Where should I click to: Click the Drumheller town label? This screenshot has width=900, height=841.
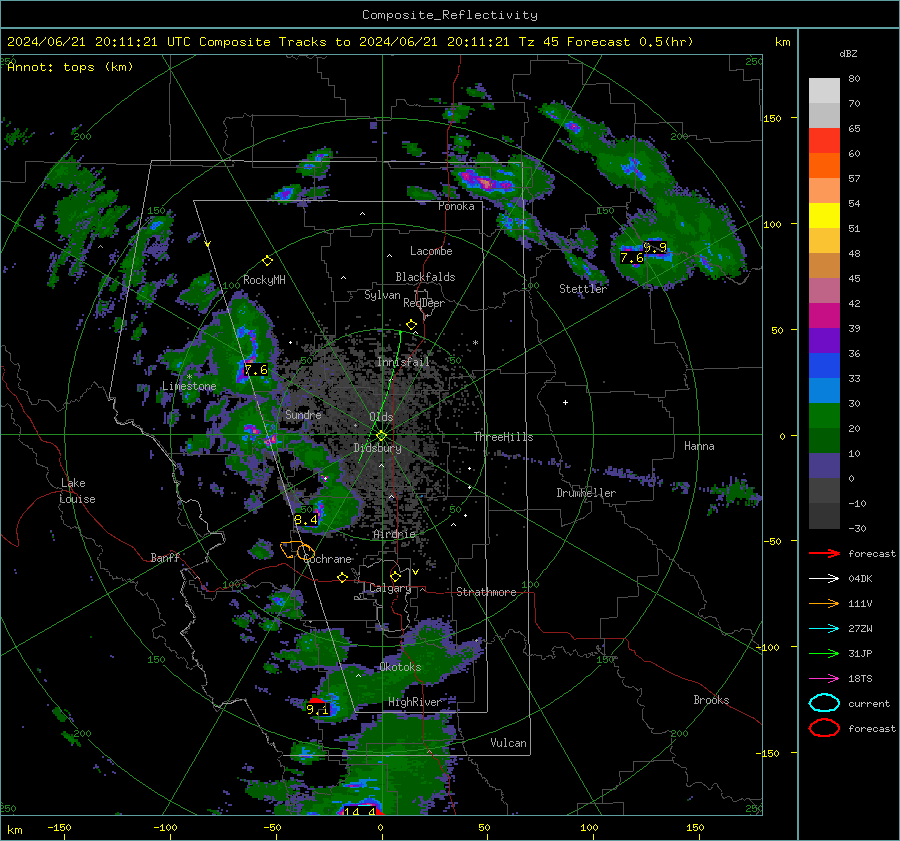(x=586, y=493)
